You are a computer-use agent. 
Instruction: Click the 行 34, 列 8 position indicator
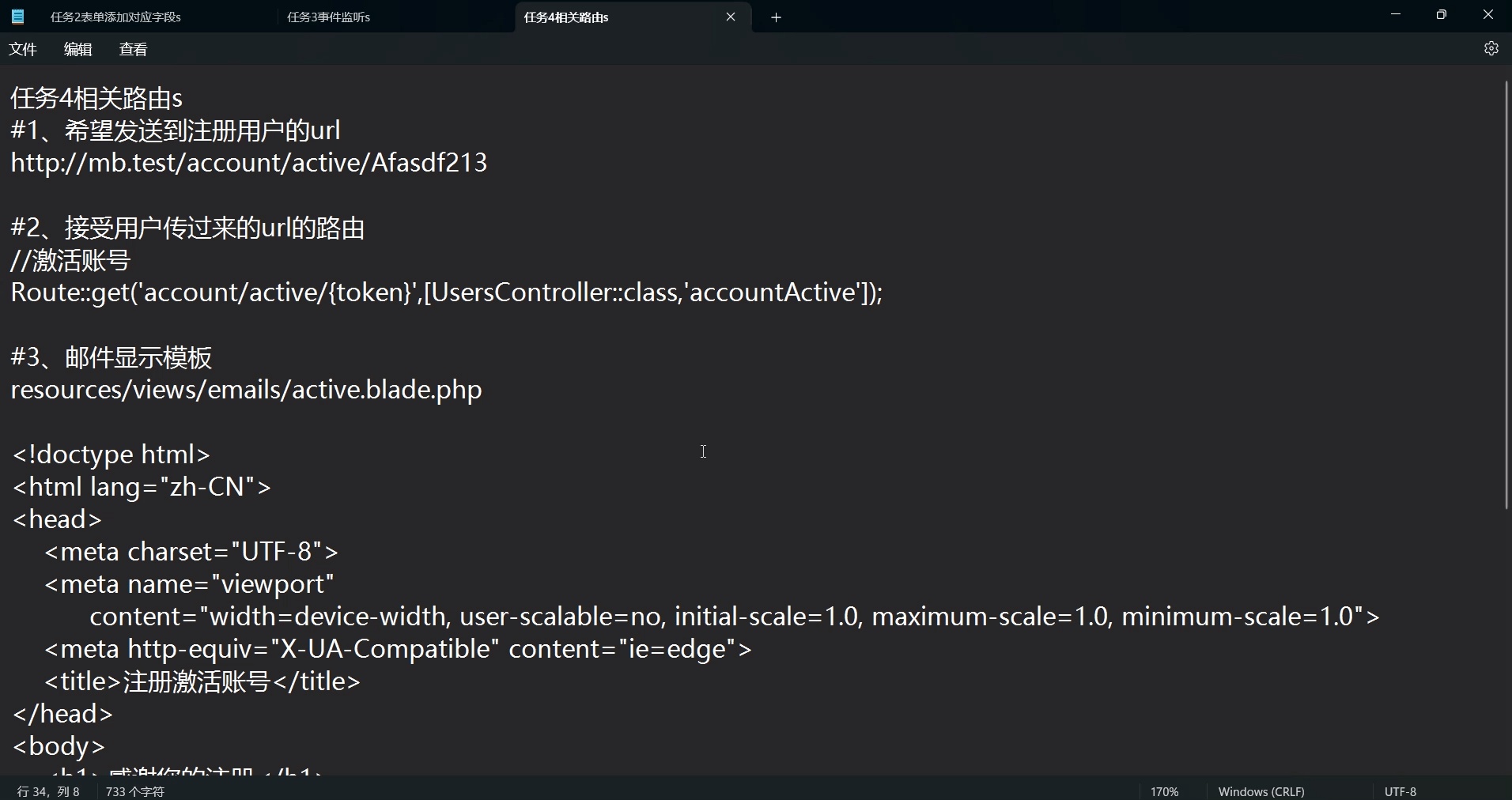pos(48,791)
